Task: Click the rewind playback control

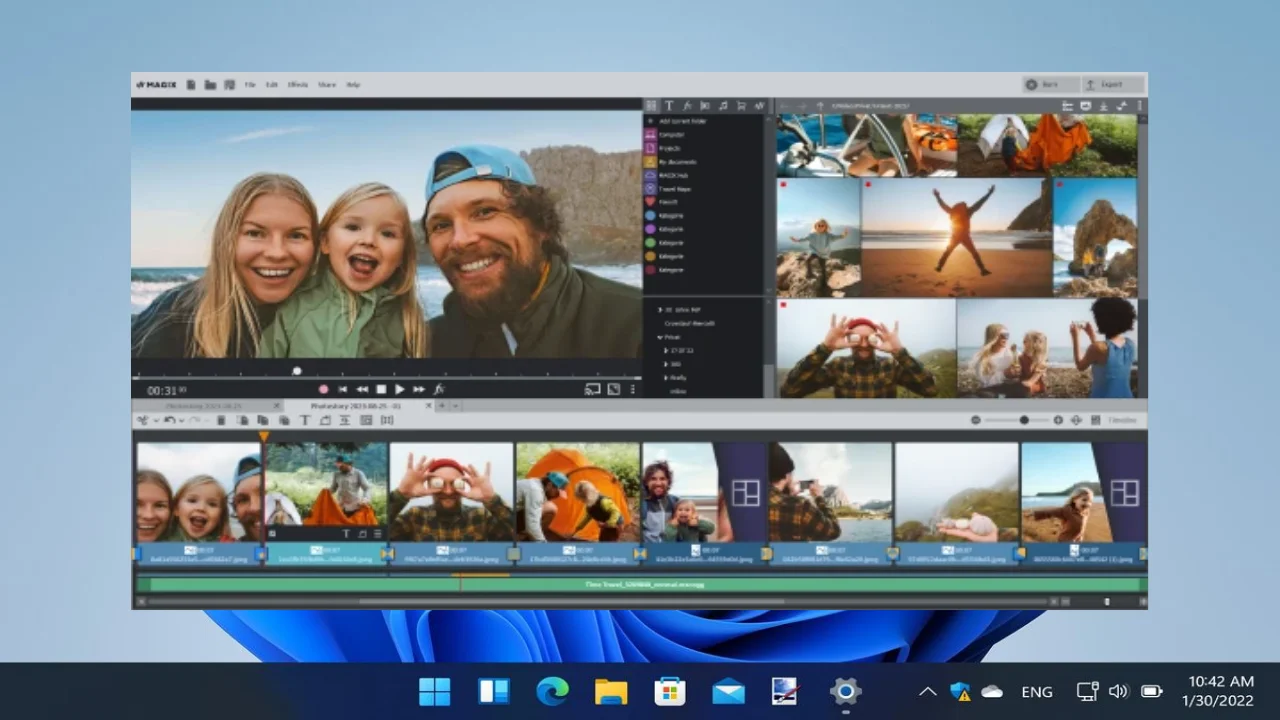Action: [x=361, y=389]
